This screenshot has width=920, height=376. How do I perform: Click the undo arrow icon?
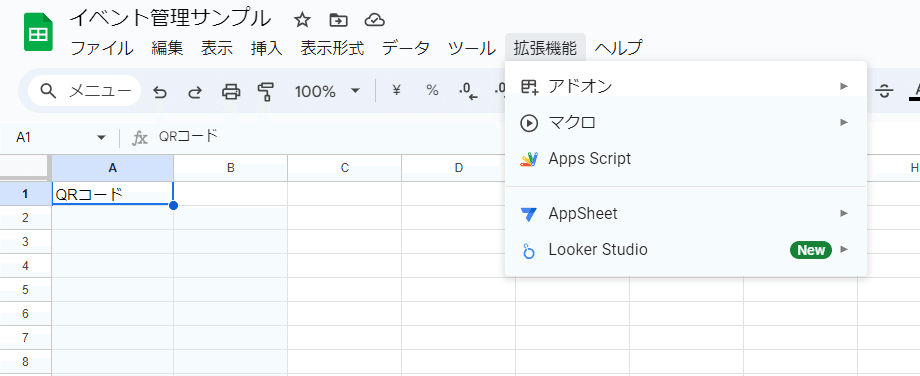coord(160,92)
